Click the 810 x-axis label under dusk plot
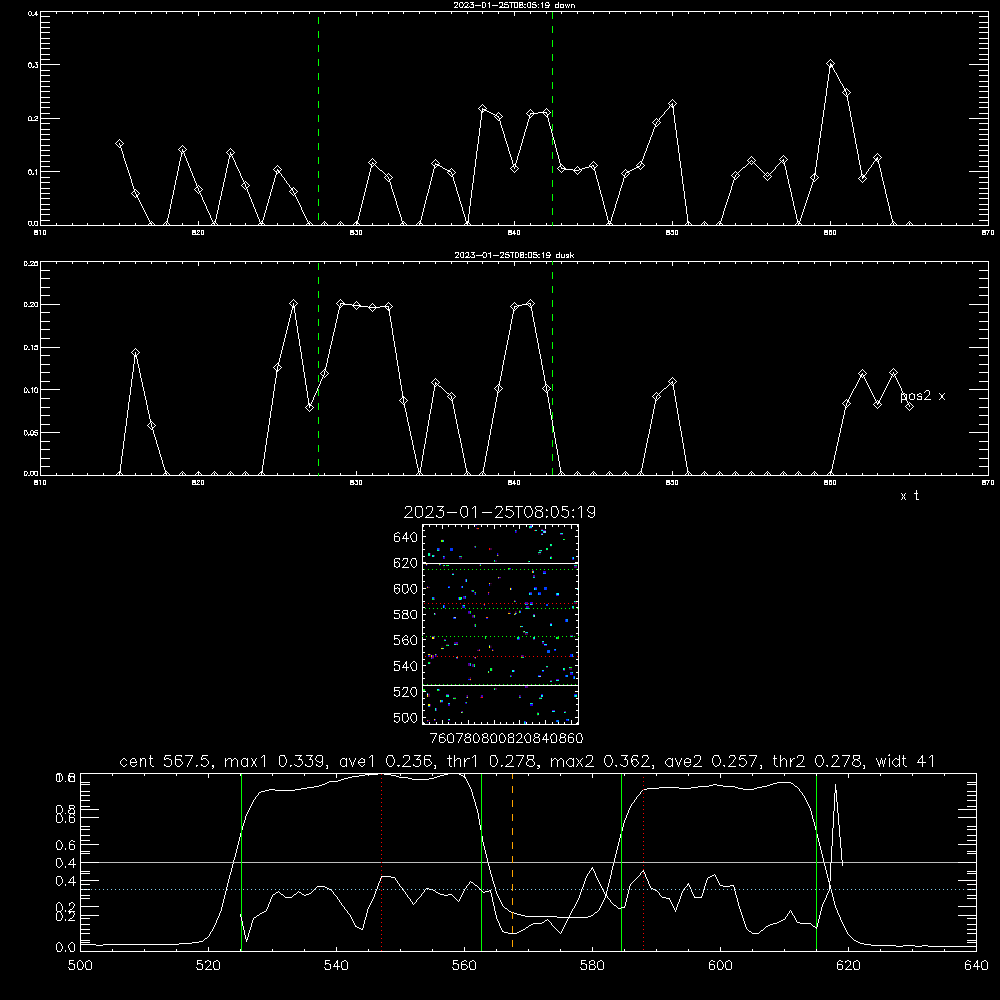Image resolution: width=1000 pixels, height=1000 pixels. pos(40,483)
